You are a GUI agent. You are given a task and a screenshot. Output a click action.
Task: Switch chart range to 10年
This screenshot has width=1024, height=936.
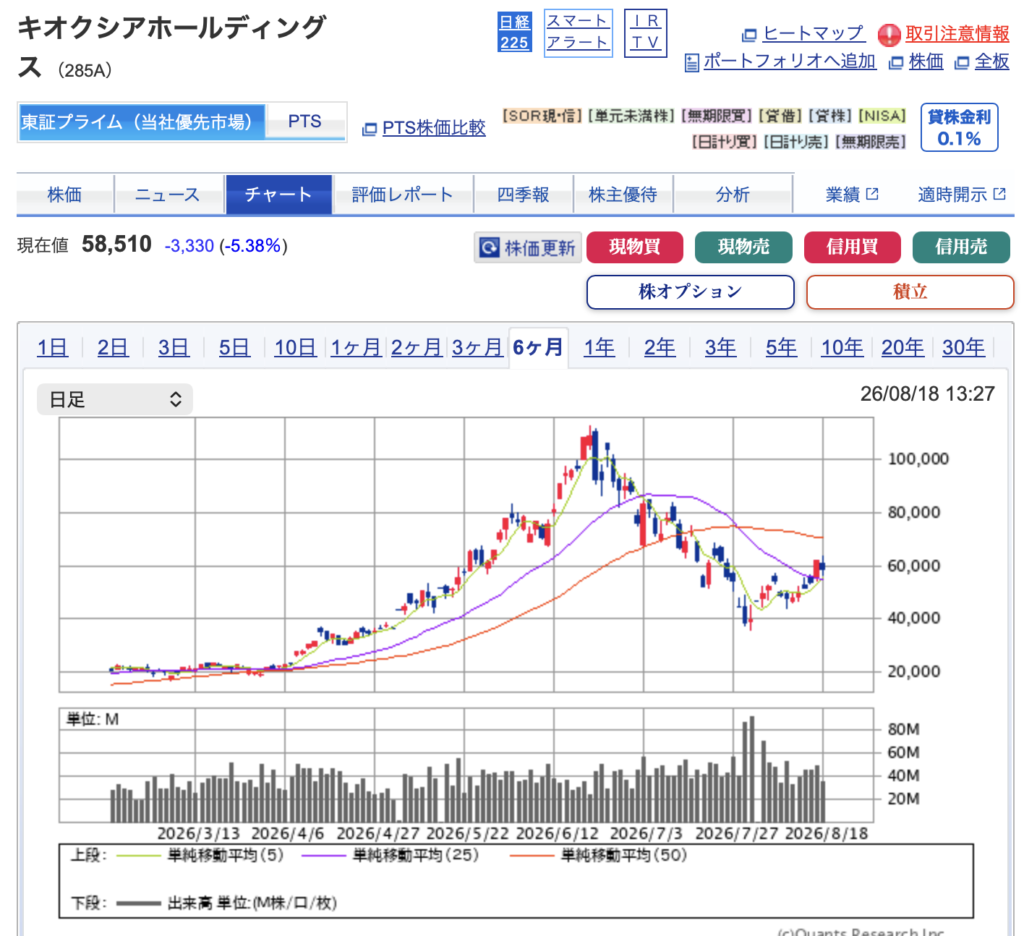pyautogui.click(x=842, y=347)
